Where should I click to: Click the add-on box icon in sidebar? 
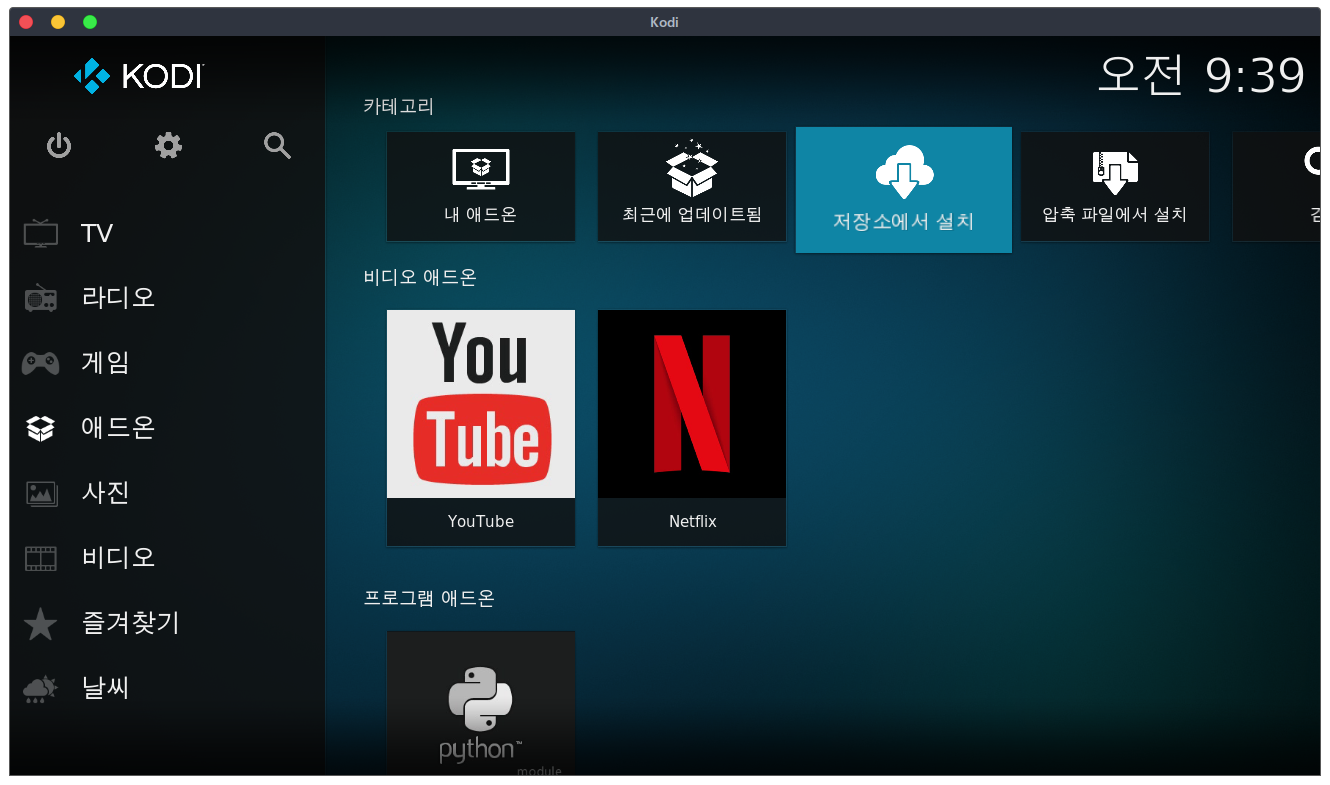pos(41,428)
